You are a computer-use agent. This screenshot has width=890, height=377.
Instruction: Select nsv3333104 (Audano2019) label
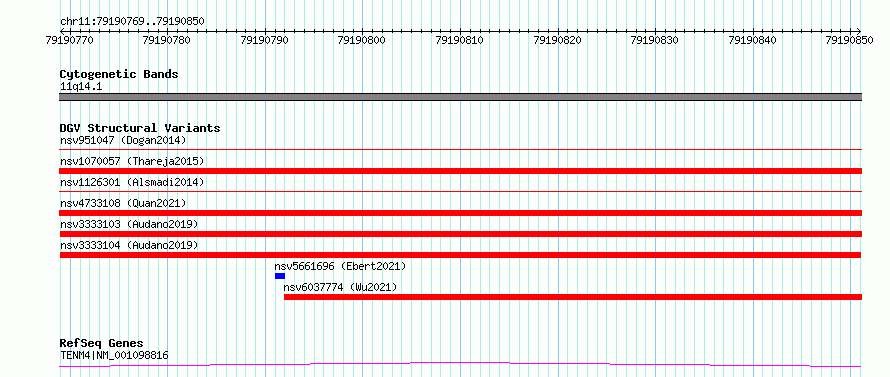(129, 245)
